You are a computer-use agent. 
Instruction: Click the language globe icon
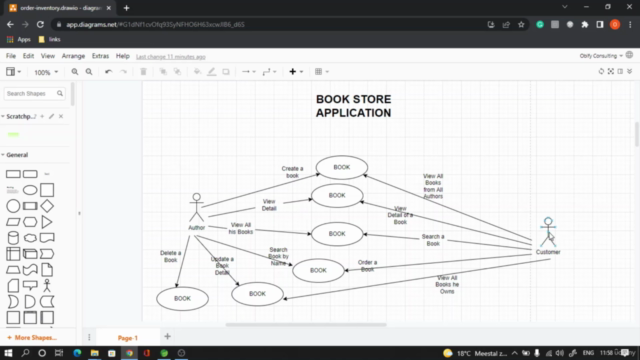pos(629,55)
